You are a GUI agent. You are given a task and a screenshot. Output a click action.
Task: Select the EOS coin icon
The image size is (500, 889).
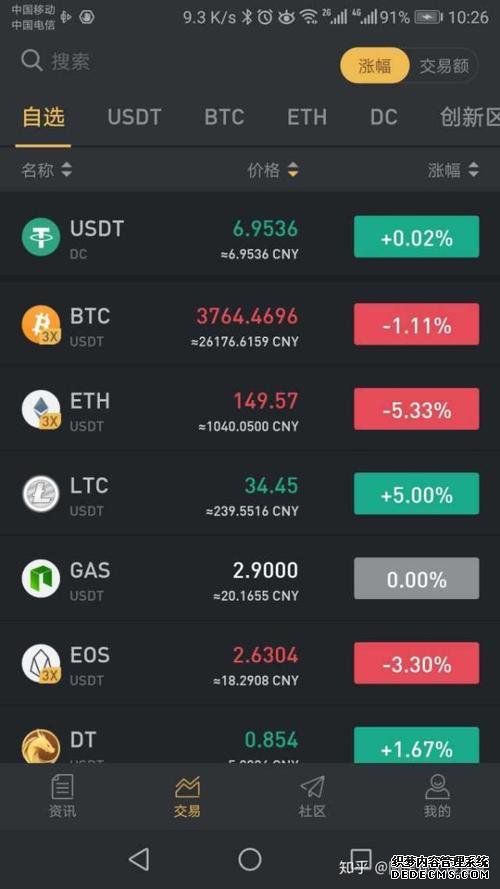coord(41,663)
